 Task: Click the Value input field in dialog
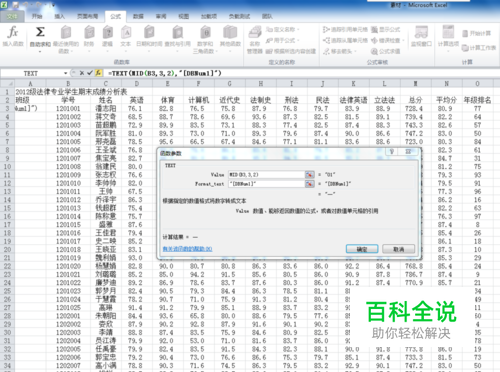pos(266,174)
